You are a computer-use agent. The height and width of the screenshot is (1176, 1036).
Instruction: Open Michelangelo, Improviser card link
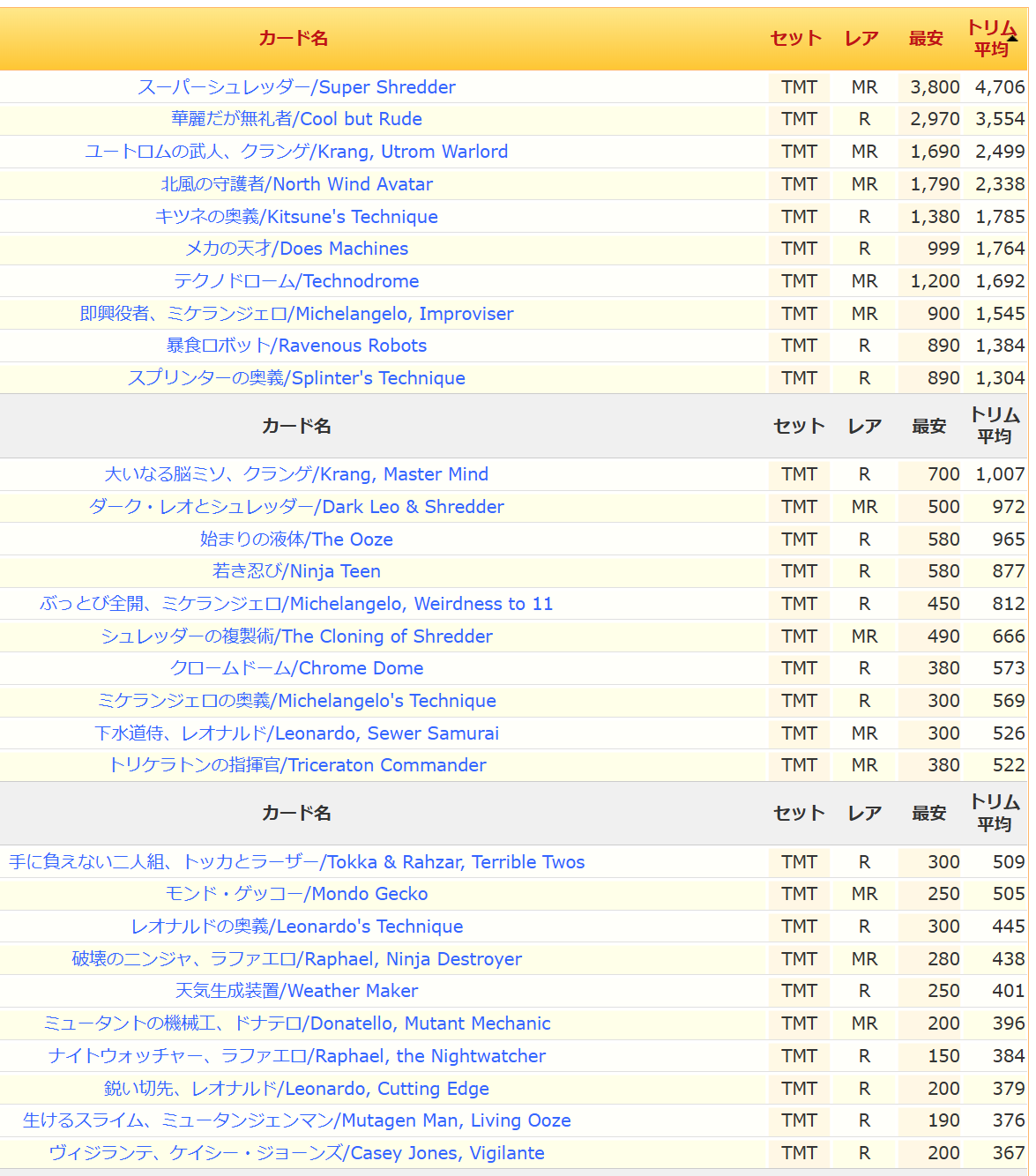click(x=296, y=314)
